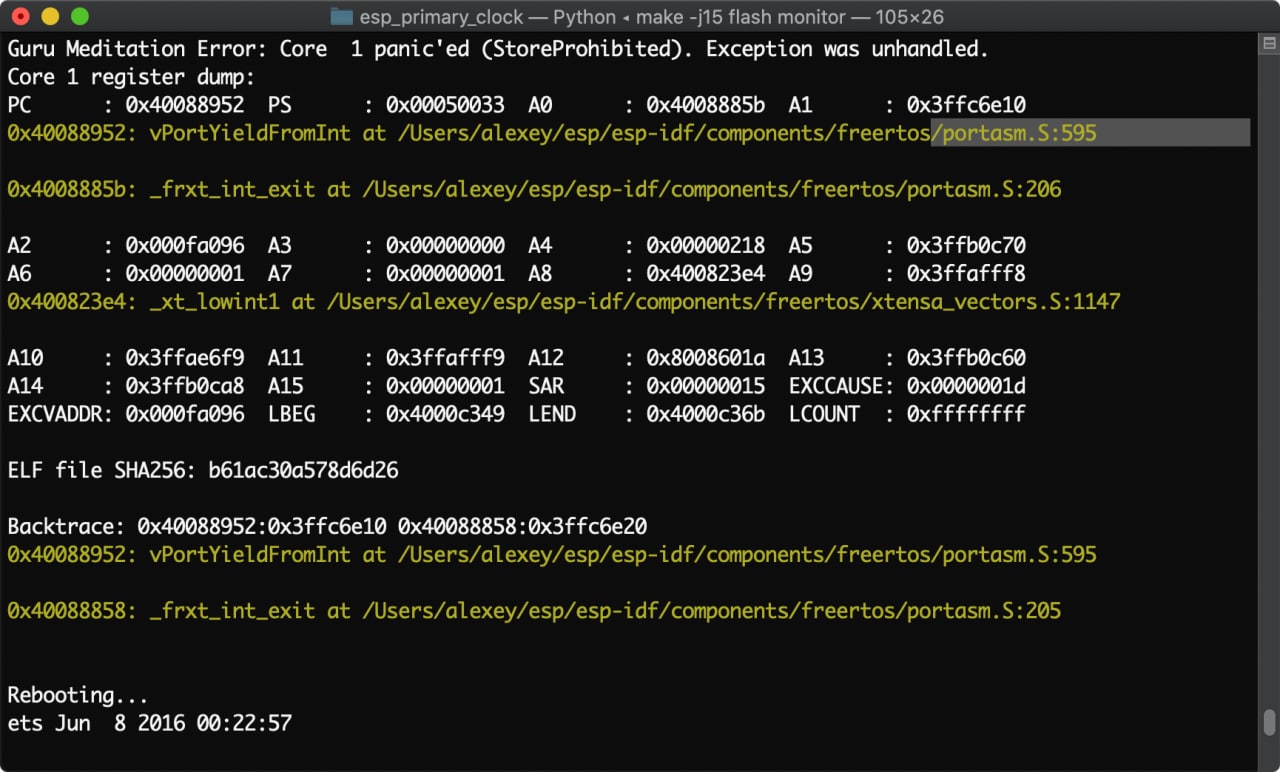This screenshot has height=772, width=1280.
Task: Click the highlighted portasm.S:595 selection
Action: [1016, 133]
